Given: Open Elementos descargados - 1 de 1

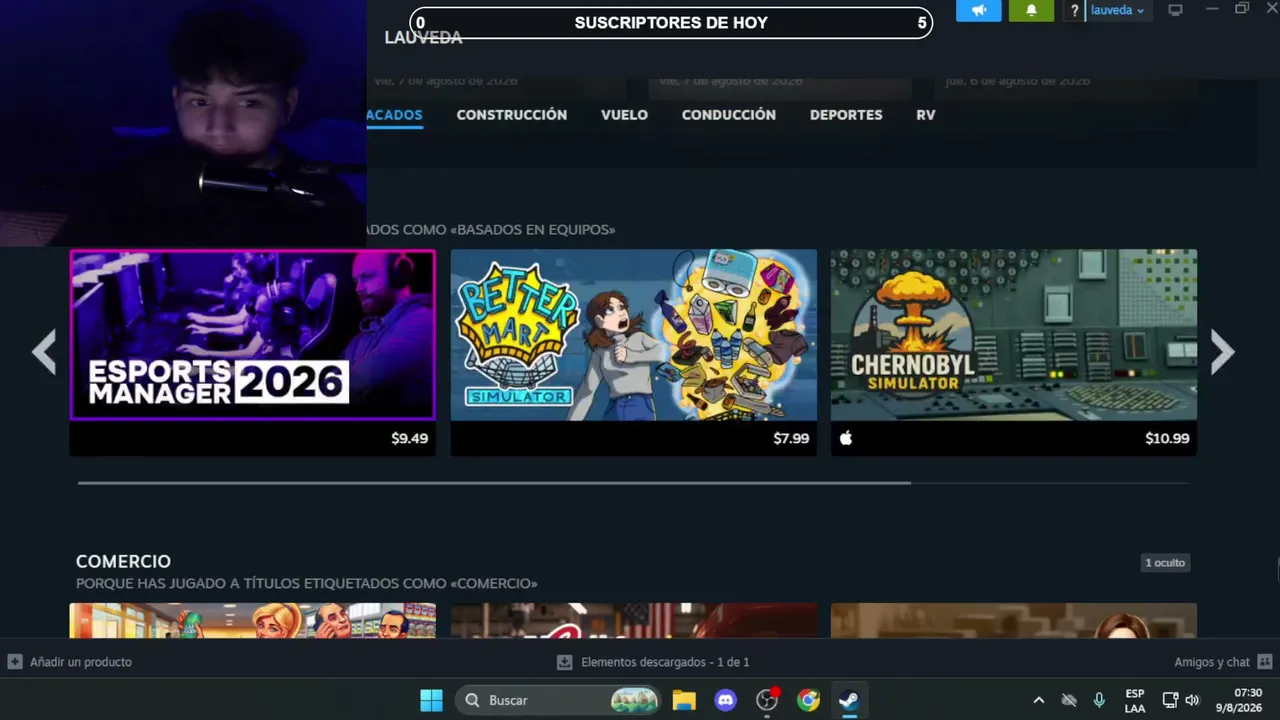Looking at the screenshot, I should [x=665, y=662].
